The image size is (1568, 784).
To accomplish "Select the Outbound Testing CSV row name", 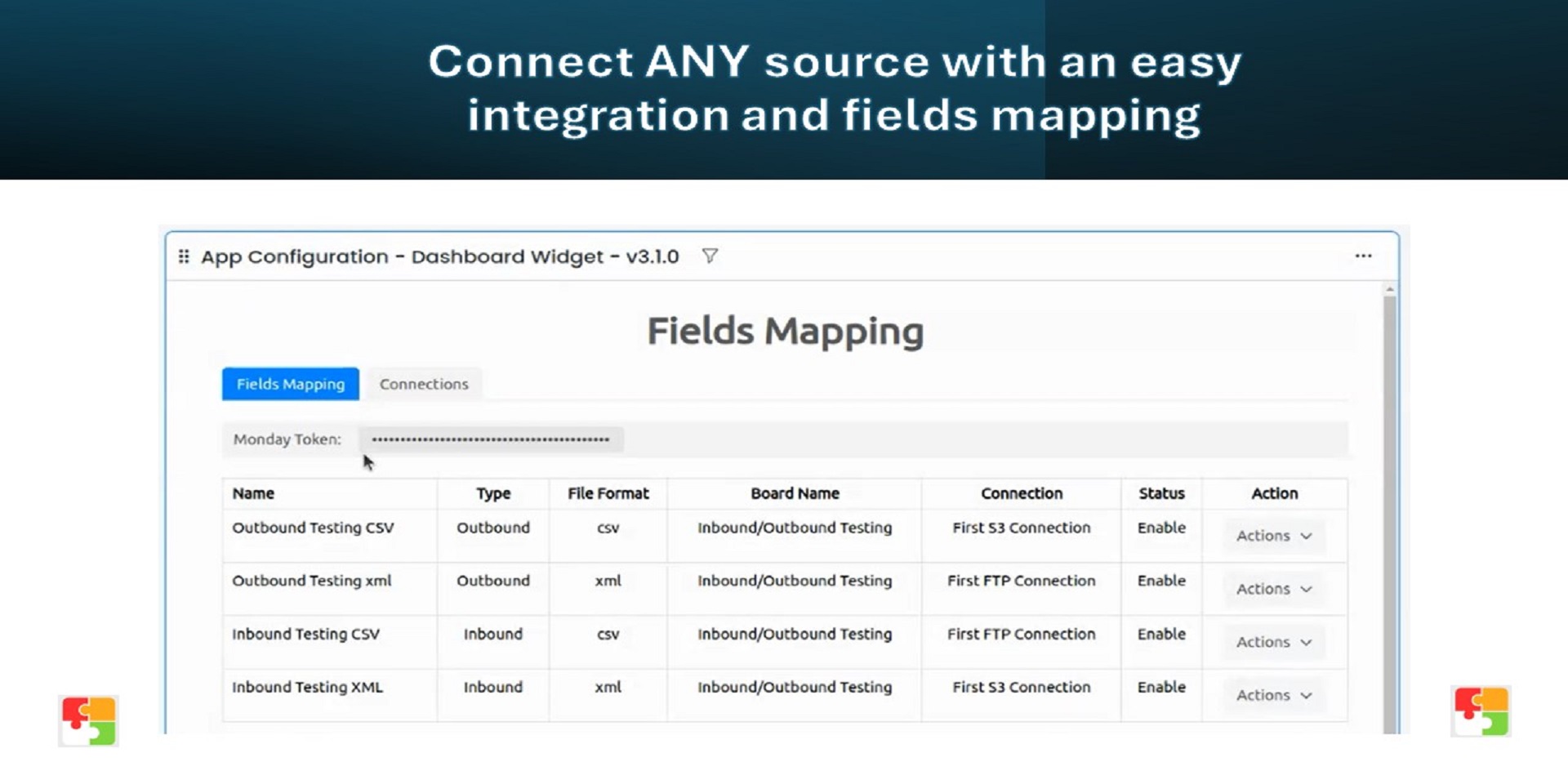I will point(313,528).
